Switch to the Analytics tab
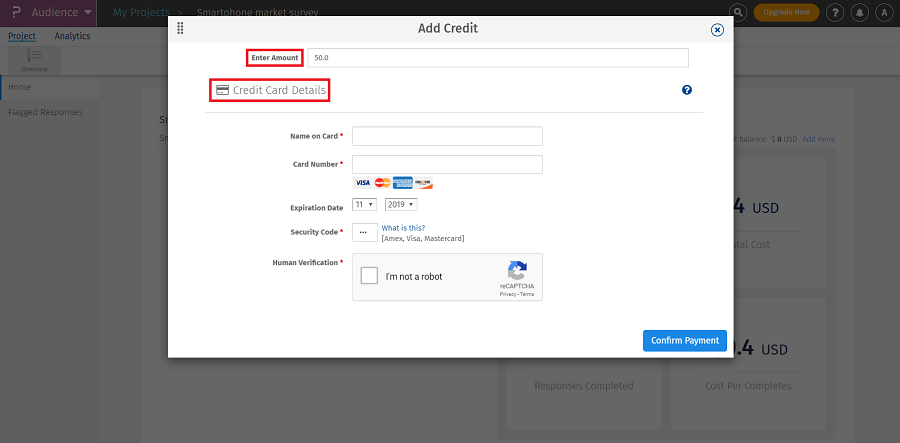Screen dimensions: 900x443 click(72, 36)
